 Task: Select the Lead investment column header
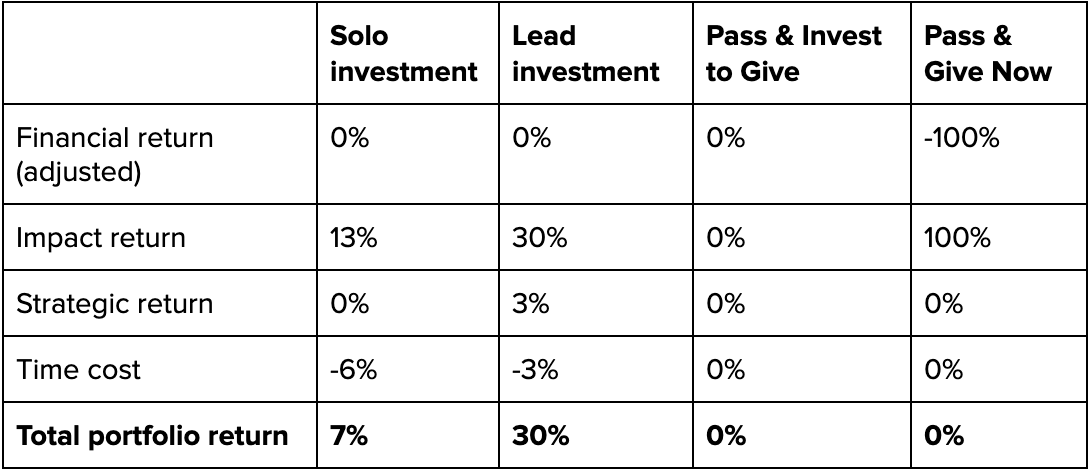585,53
